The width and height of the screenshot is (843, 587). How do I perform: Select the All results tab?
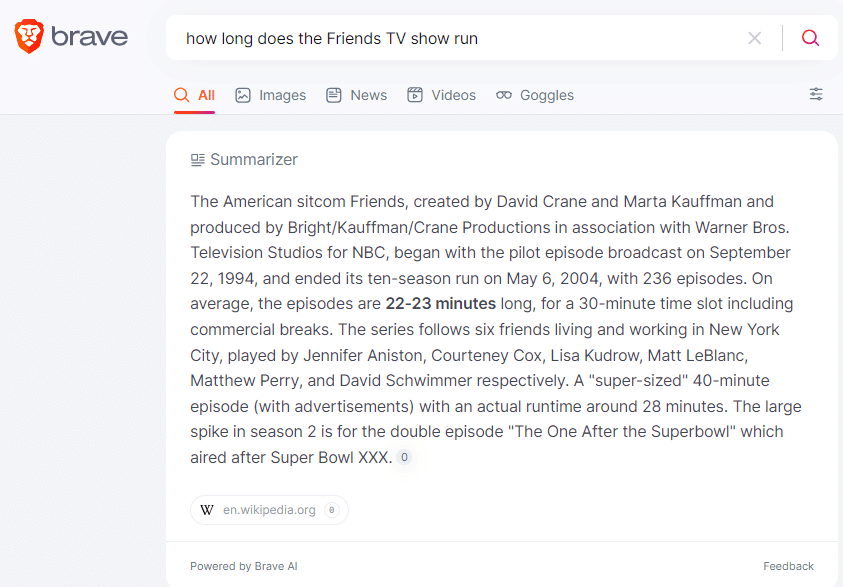pos(195,95)
